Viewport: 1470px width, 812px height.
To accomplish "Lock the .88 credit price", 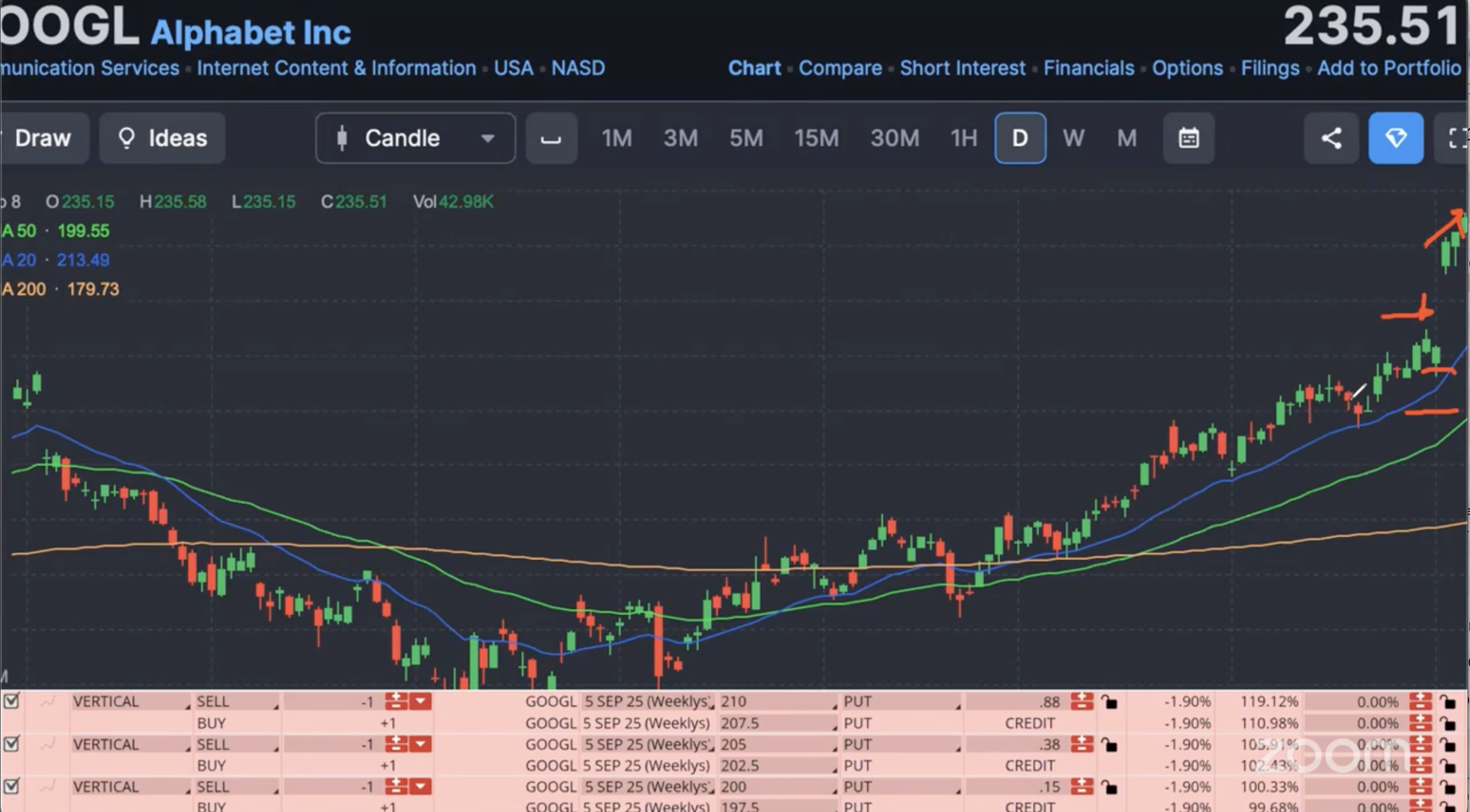I will click(1109, 702).
